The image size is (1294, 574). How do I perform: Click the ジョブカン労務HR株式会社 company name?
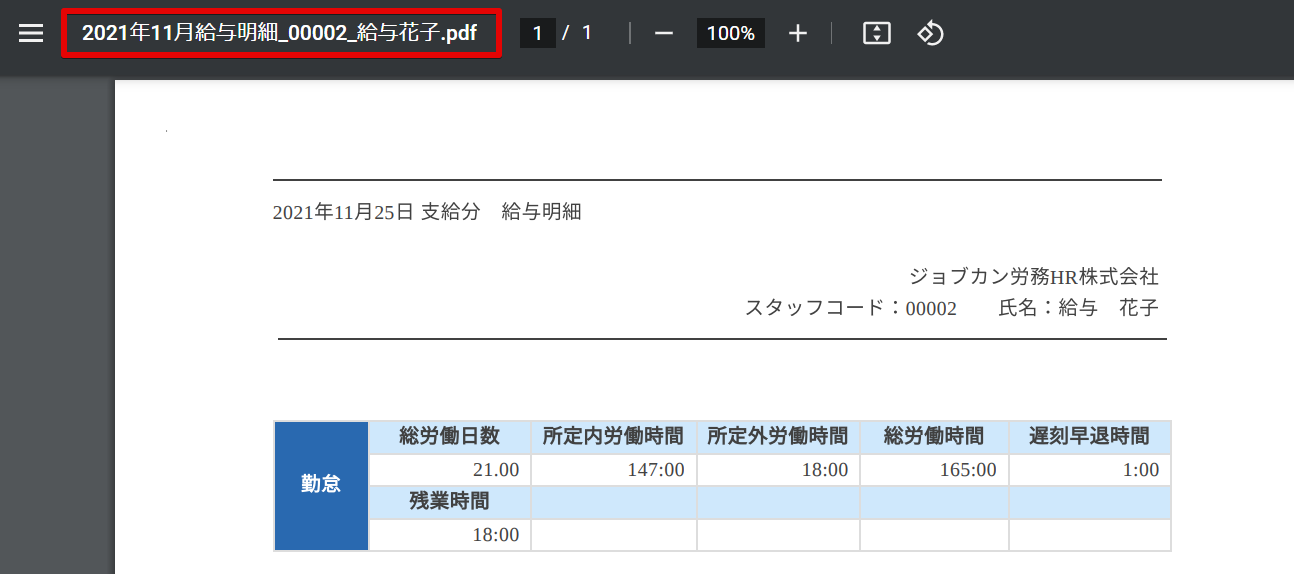coord(1033,276)
